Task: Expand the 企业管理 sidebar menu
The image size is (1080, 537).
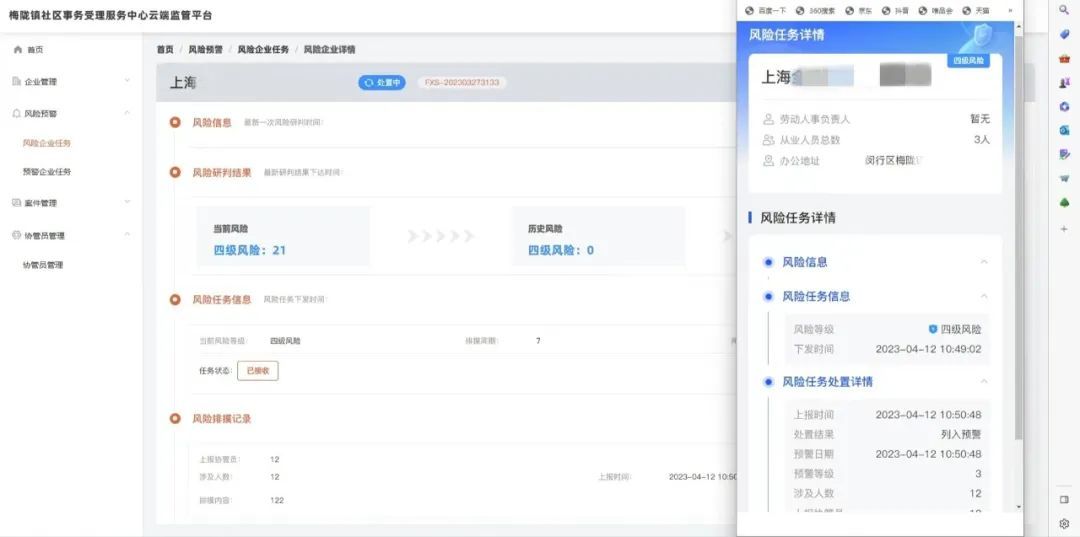Action: 127,81
